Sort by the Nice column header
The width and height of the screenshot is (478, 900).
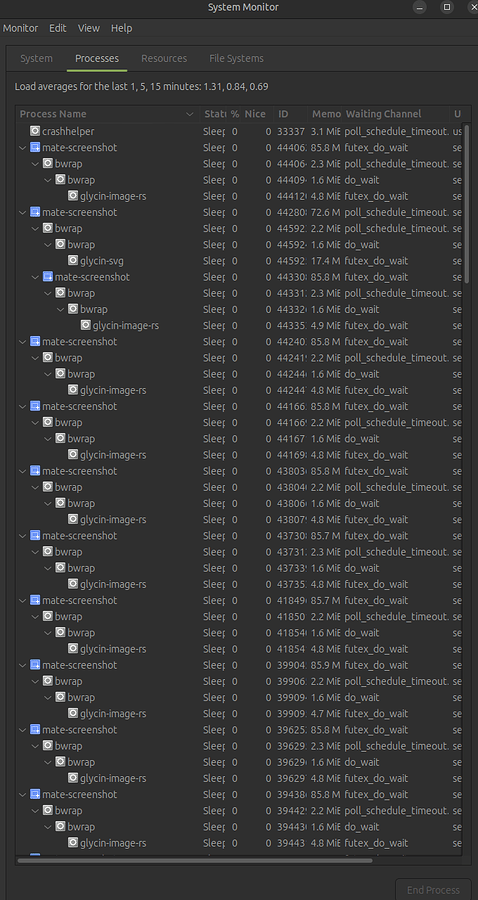257,114
